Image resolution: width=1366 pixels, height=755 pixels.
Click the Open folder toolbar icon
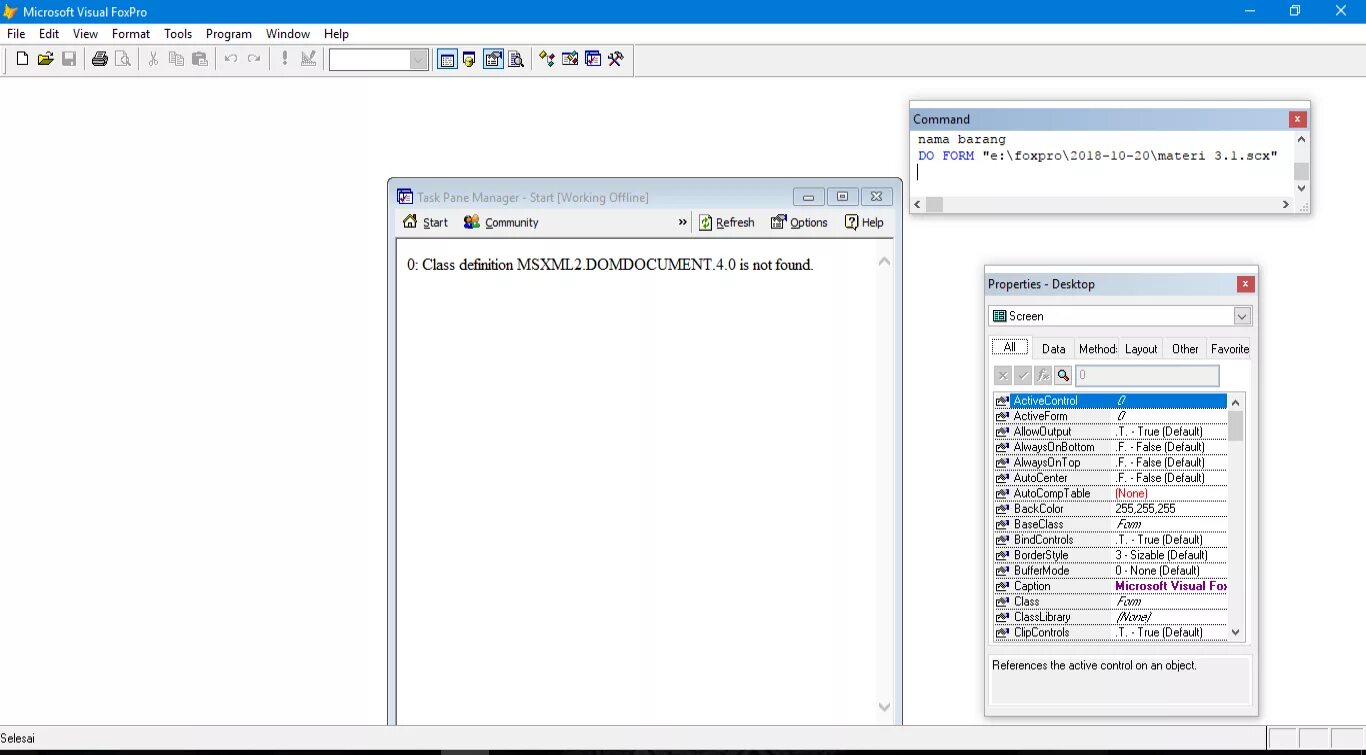click(x=45, y=59)
